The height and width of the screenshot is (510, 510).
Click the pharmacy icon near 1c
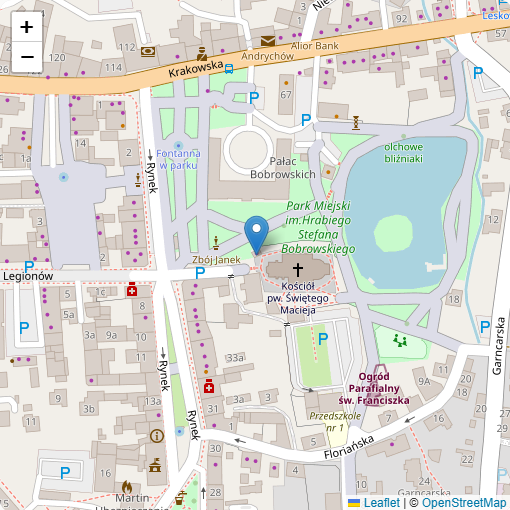[x=132, y=290]
